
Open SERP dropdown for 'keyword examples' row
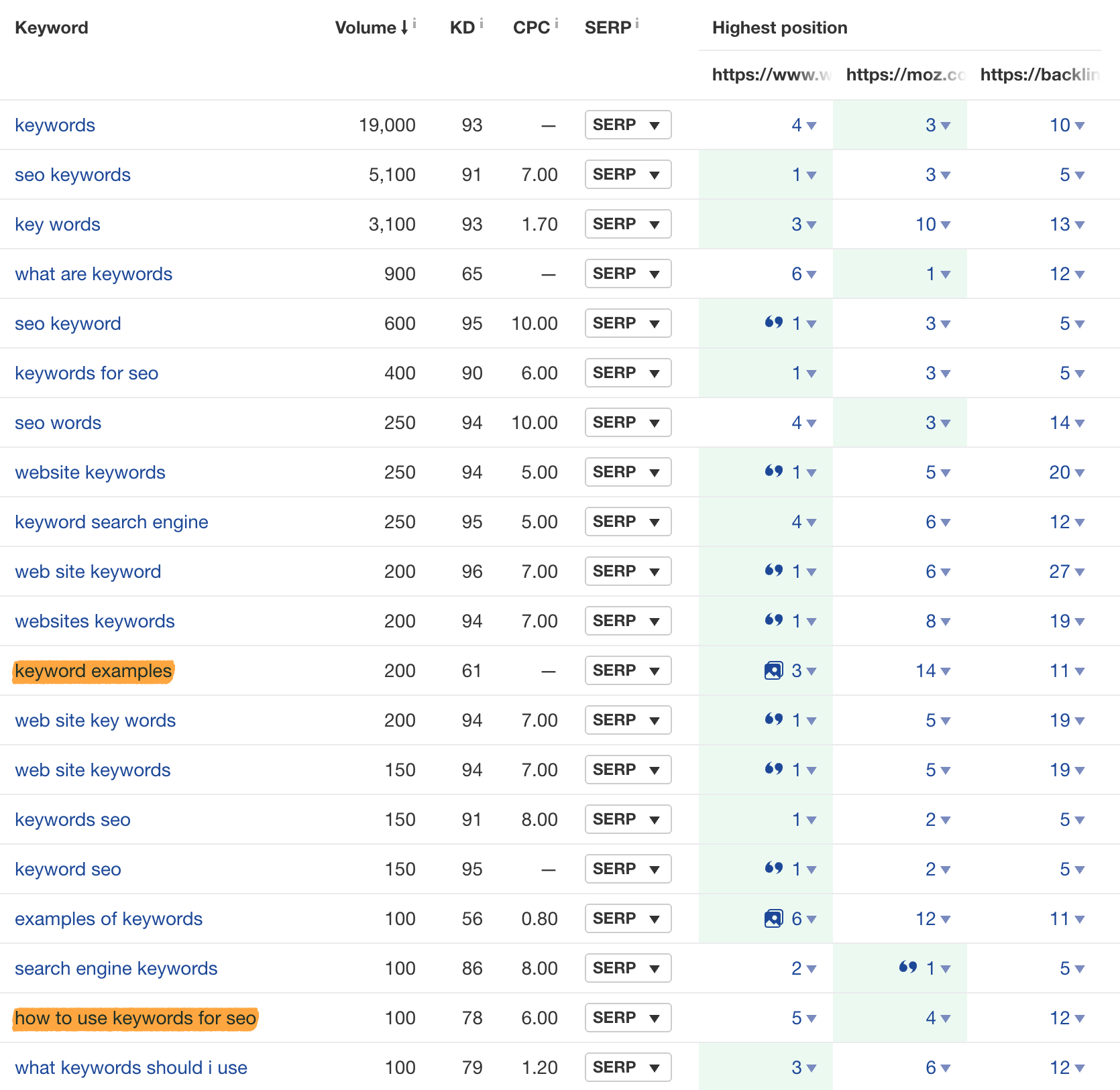point(628,671)
